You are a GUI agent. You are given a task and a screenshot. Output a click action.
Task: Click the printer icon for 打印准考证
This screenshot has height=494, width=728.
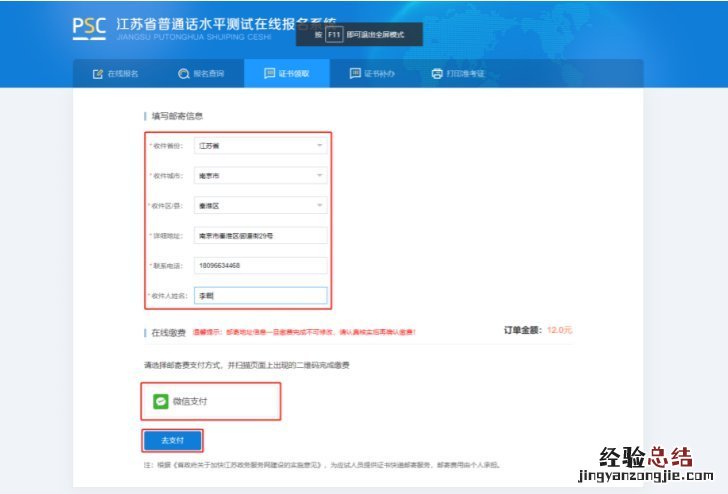tap(437, 74)
